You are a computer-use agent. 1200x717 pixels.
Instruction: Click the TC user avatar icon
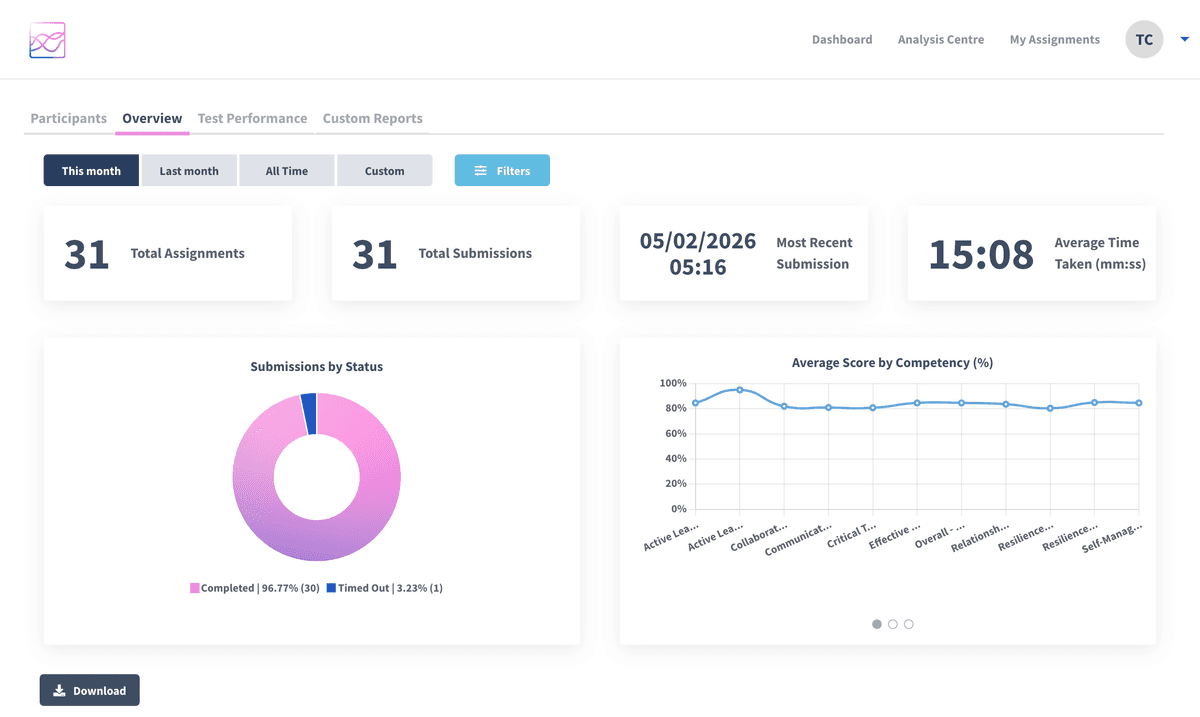(1144, 39)
